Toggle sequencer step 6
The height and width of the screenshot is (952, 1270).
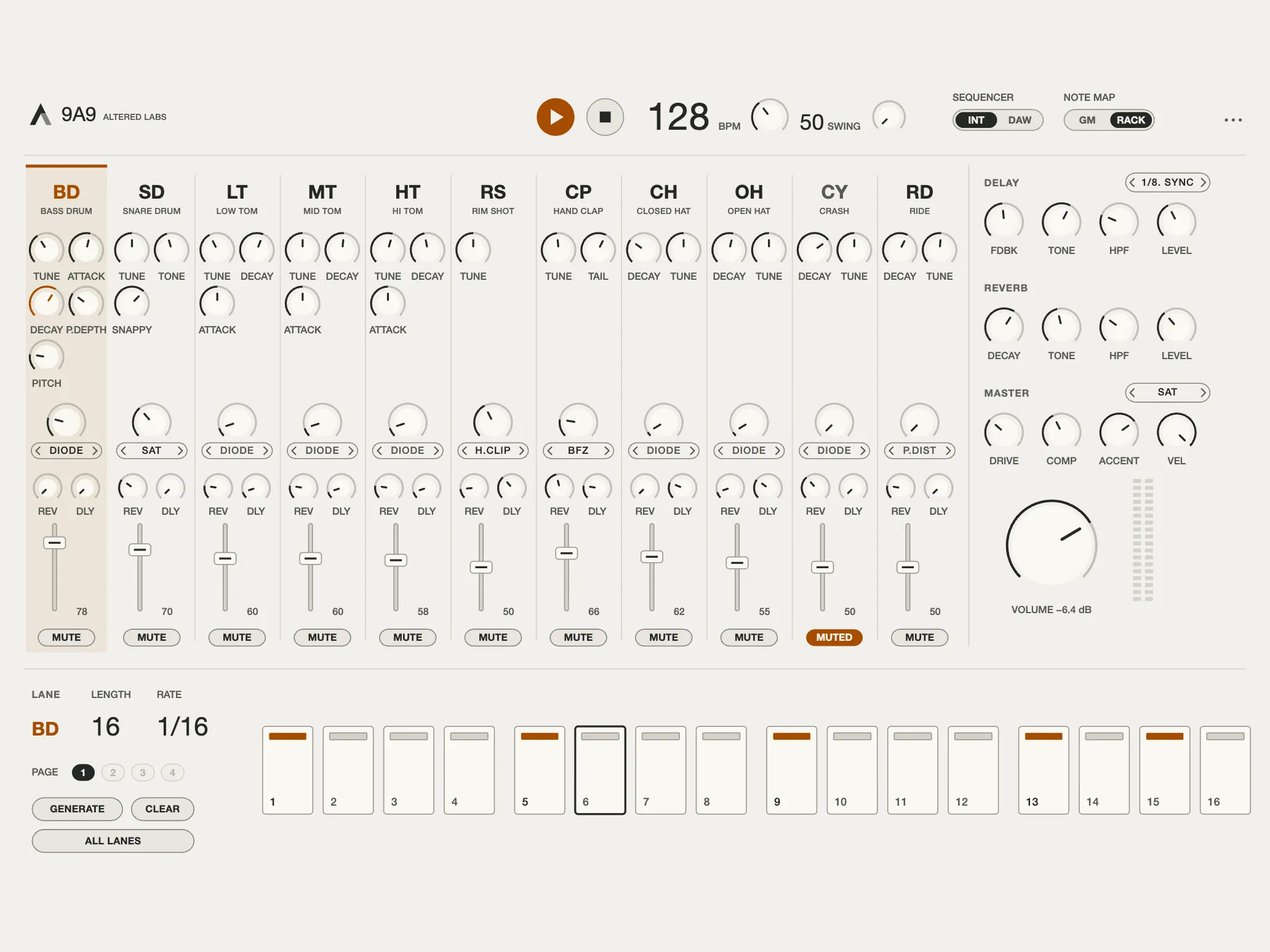click(x=600, y=770)
